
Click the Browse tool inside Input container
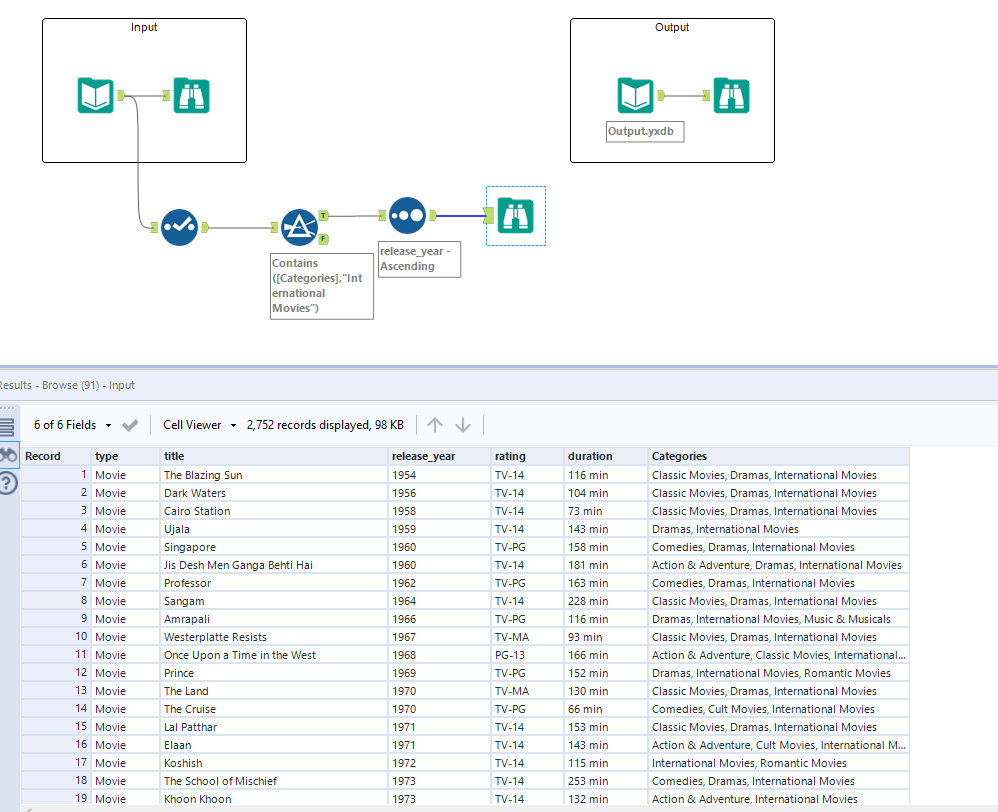[x=191, y=96]
